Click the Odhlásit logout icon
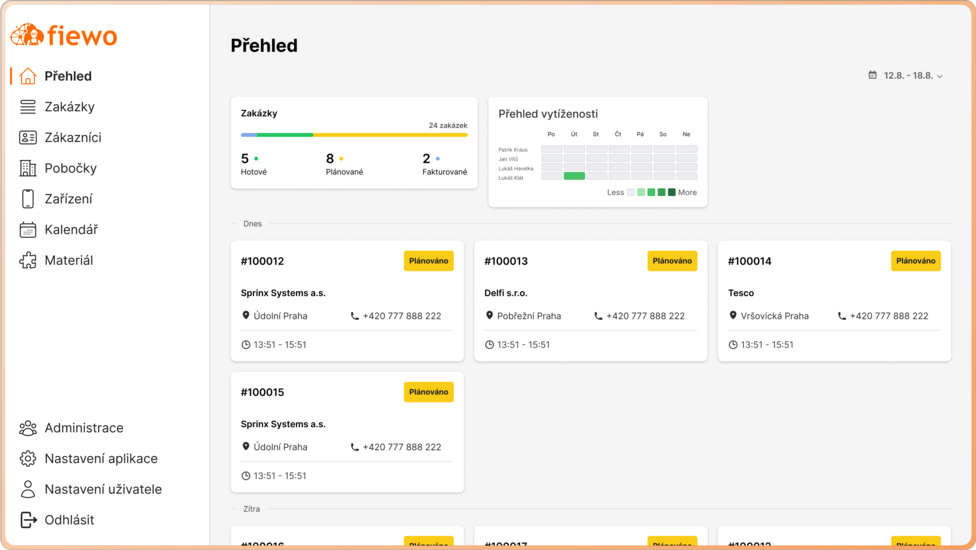976x550 pixels. pos(28,520)
